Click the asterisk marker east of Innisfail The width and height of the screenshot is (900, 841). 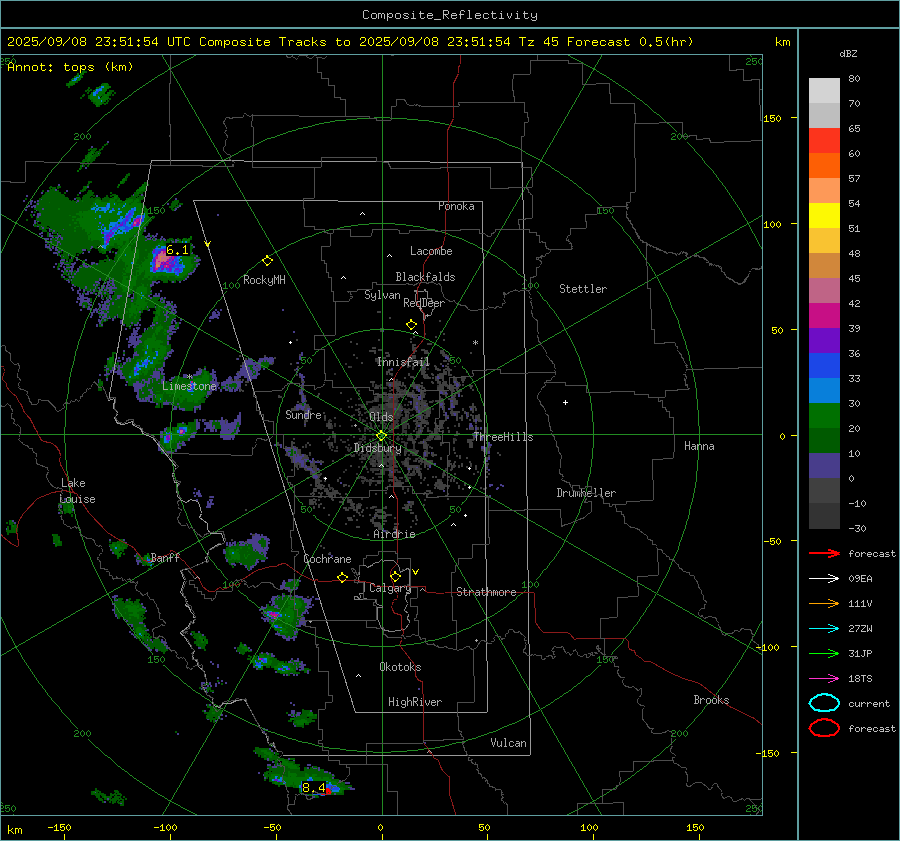pos(475,343)
